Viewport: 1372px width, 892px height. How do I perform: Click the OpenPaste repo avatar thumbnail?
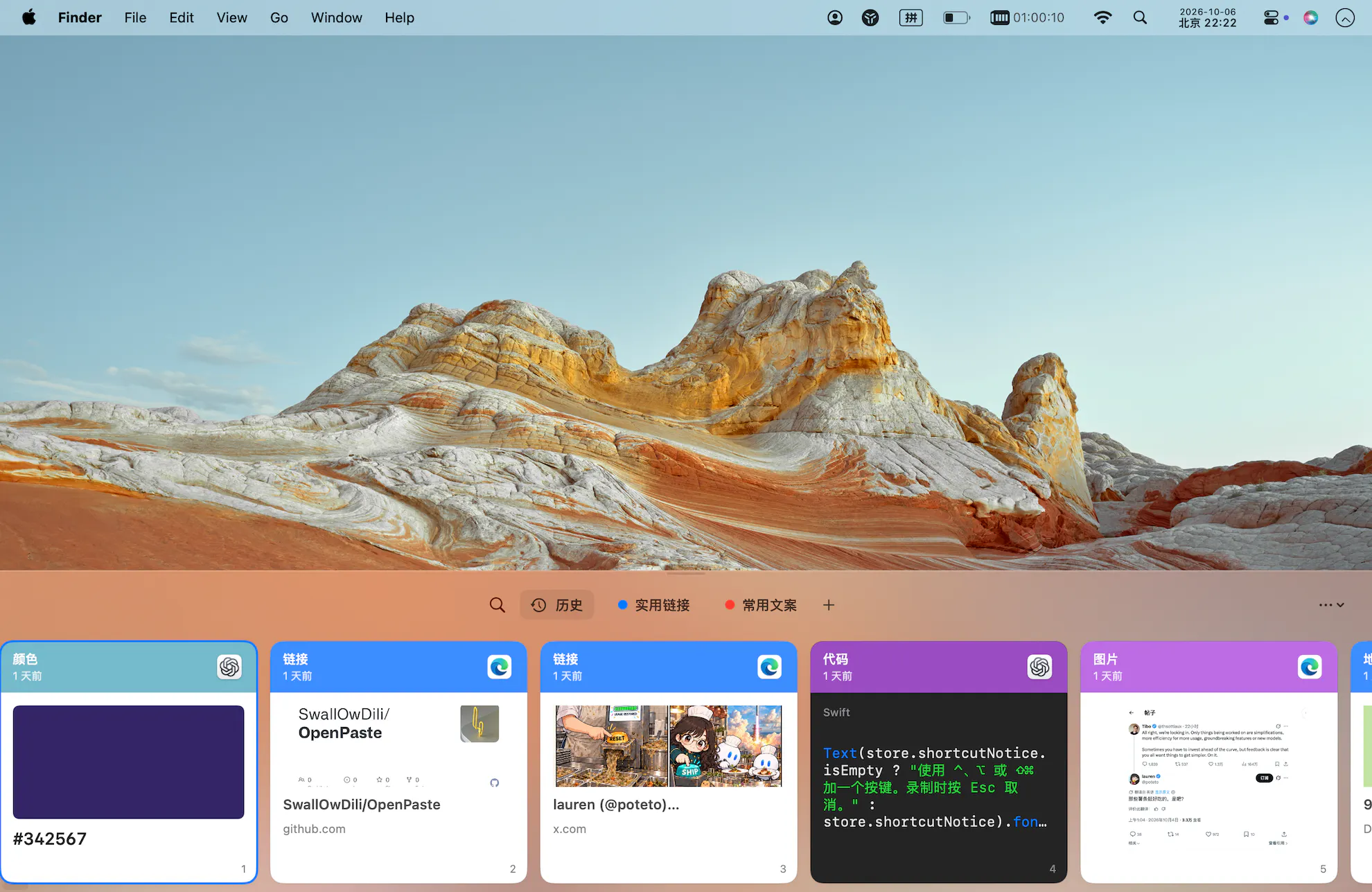[x=480, y=724]
